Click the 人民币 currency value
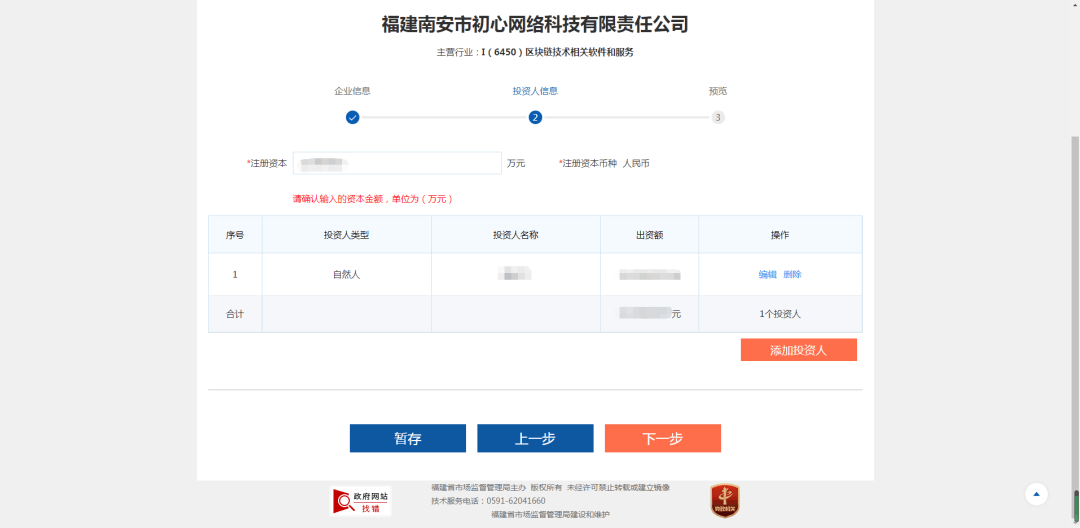This screenshot has height=528, width=1080. tap(636, 164)
